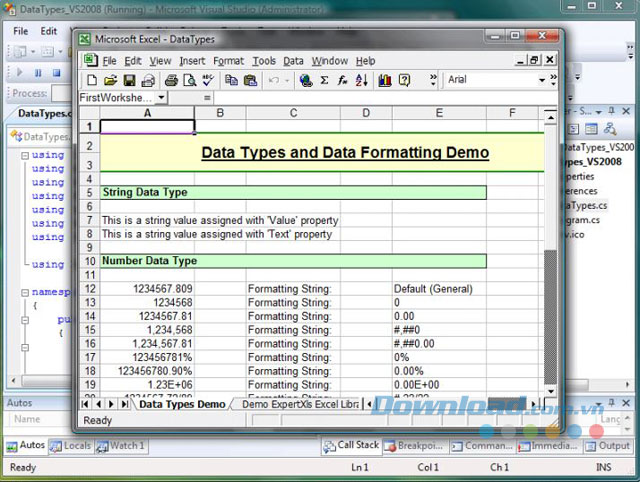Open the Visual Studio File menu
This screenshot has width=640, height=482.
tap(20, 31)
